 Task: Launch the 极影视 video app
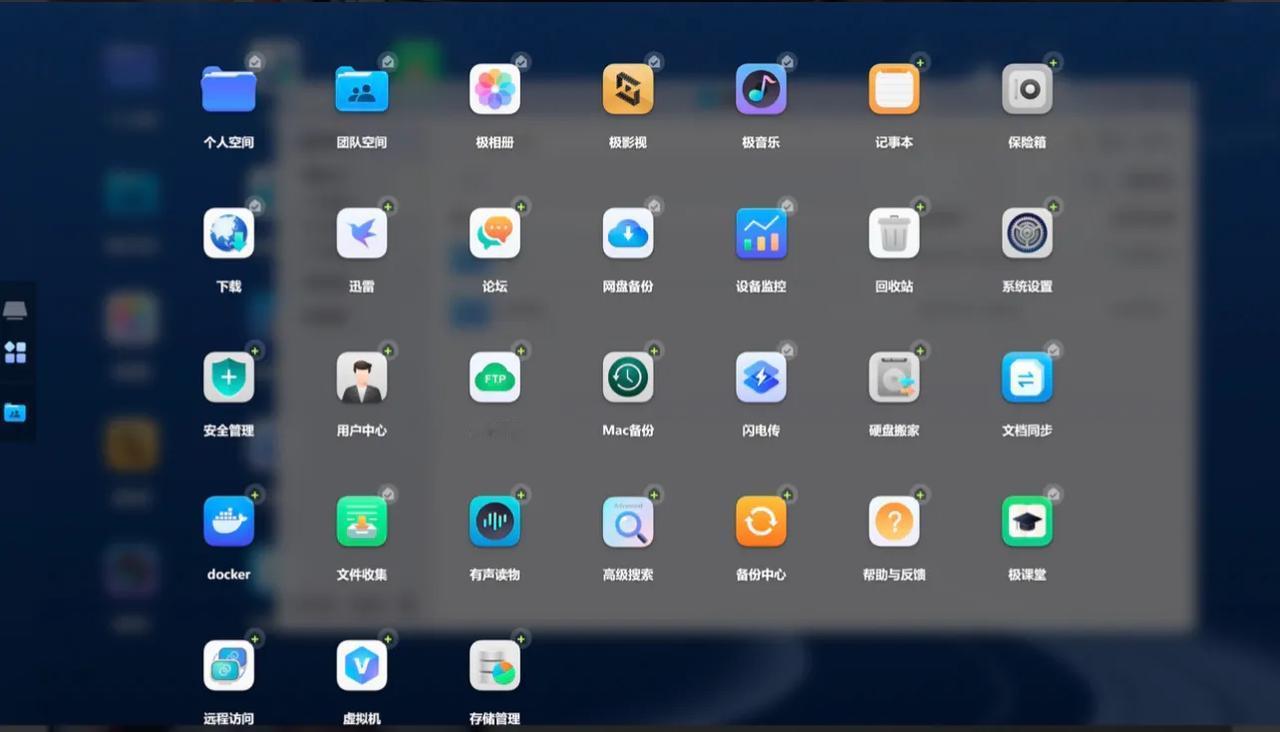pos(628,89)
